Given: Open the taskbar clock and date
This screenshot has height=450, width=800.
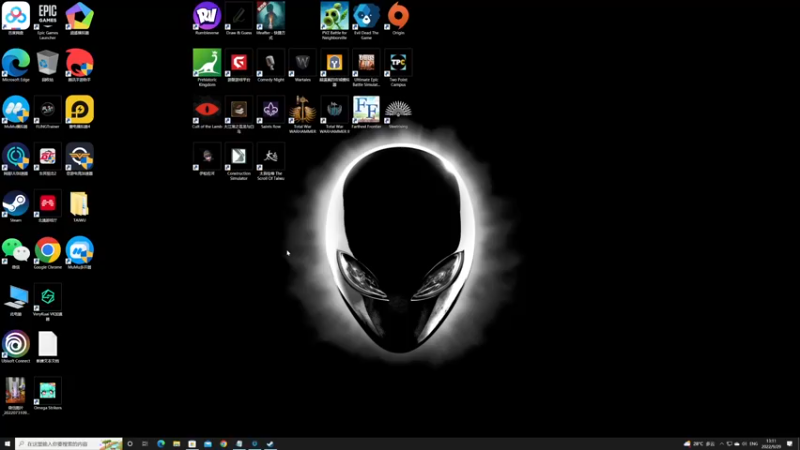Looking at the screenshot, I should point(771,444).
